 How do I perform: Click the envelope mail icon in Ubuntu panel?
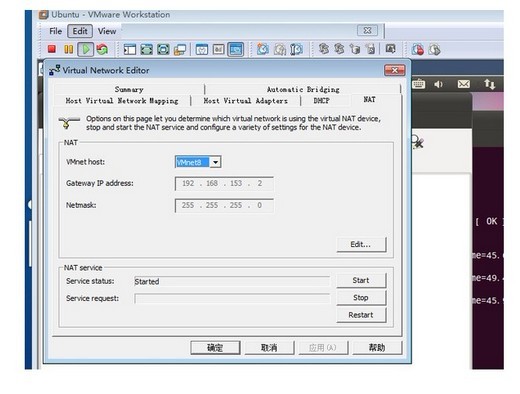pyautogui.click(x=464, y=84)
